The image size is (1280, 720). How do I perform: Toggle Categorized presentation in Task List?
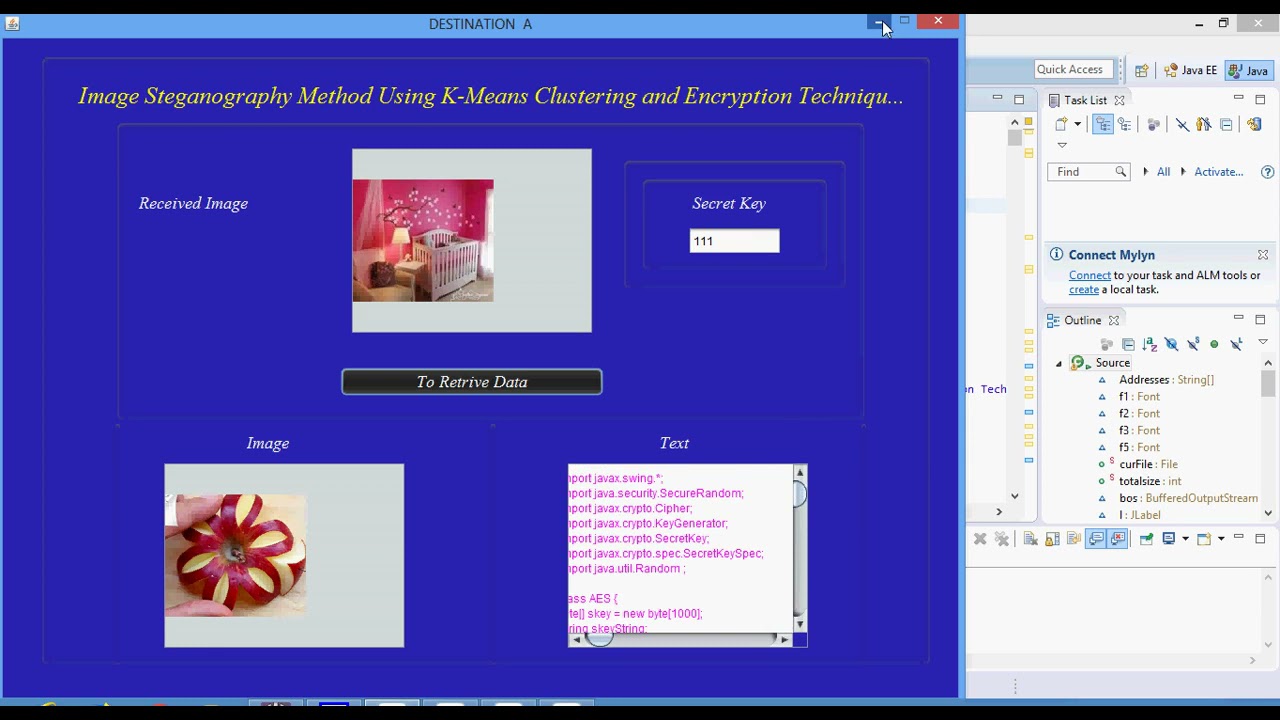click(1103, 124)
